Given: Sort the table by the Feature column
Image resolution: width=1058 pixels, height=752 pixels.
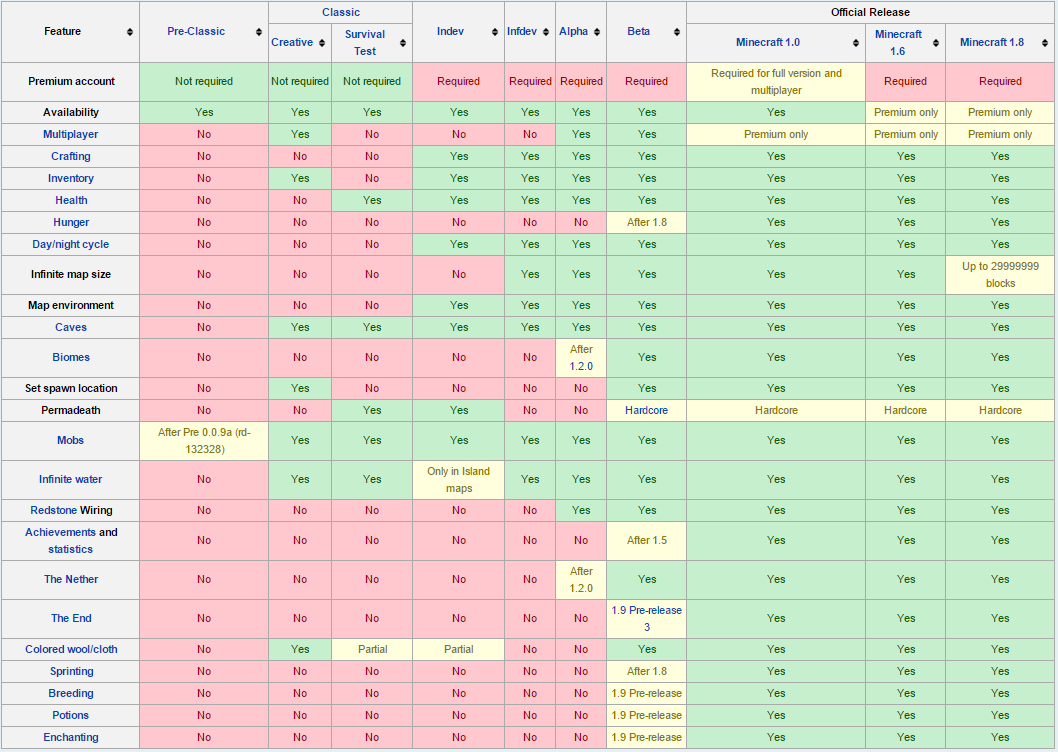Looking at the screenshot, I should click(130, 32).
